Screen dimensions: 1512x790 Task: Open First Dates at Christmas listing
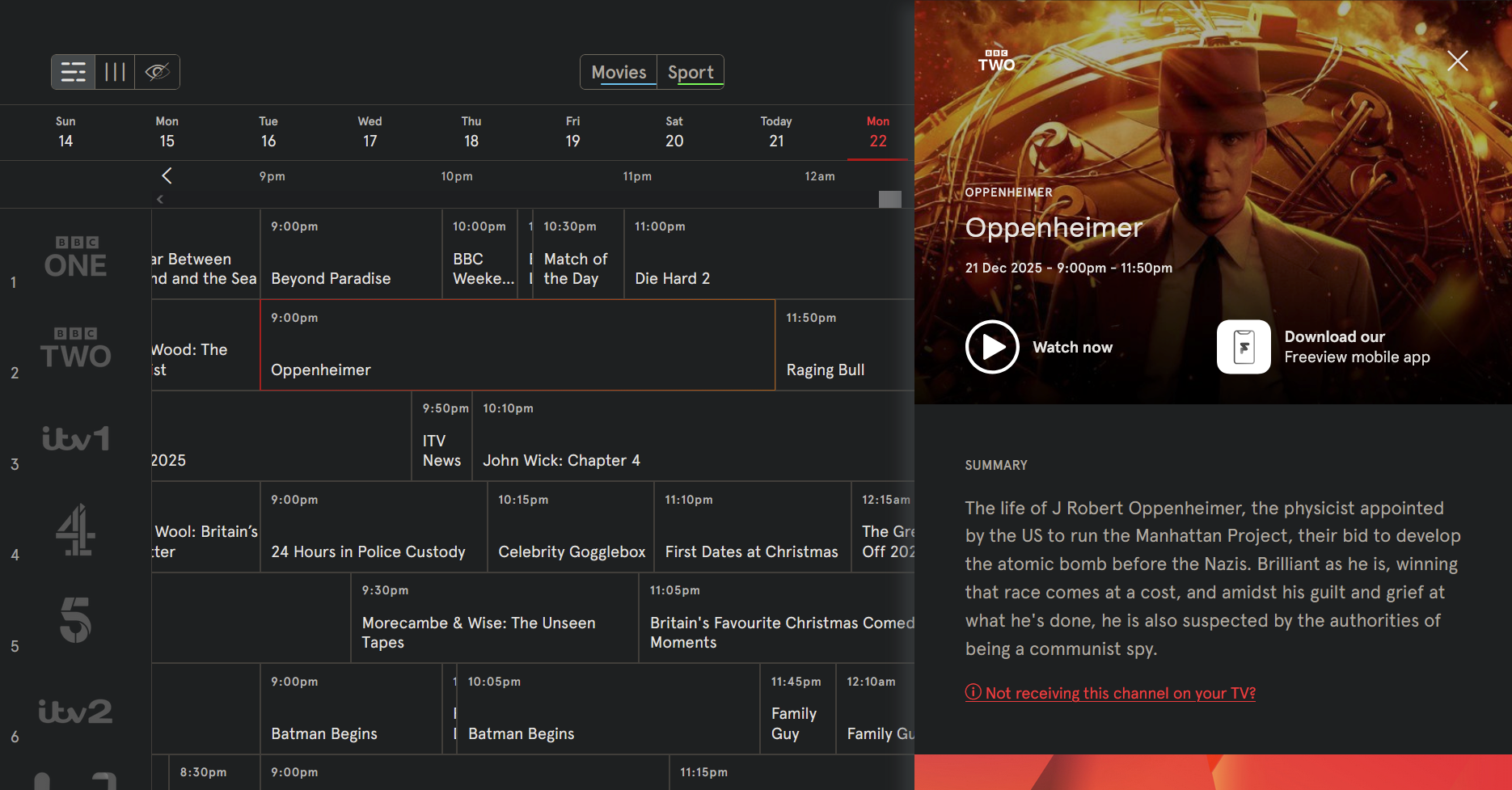click(753, 527)
